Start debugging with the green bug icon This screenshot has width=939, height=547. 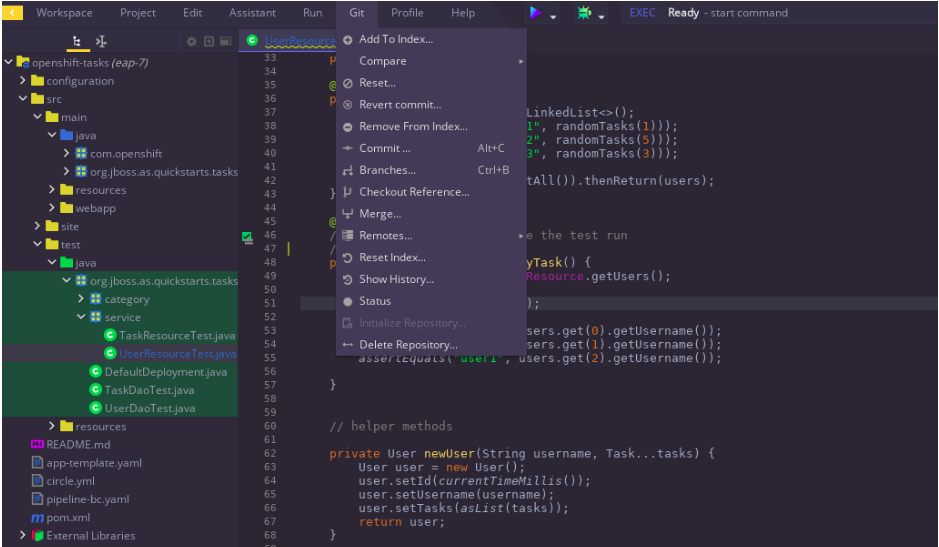coord(584,13)
